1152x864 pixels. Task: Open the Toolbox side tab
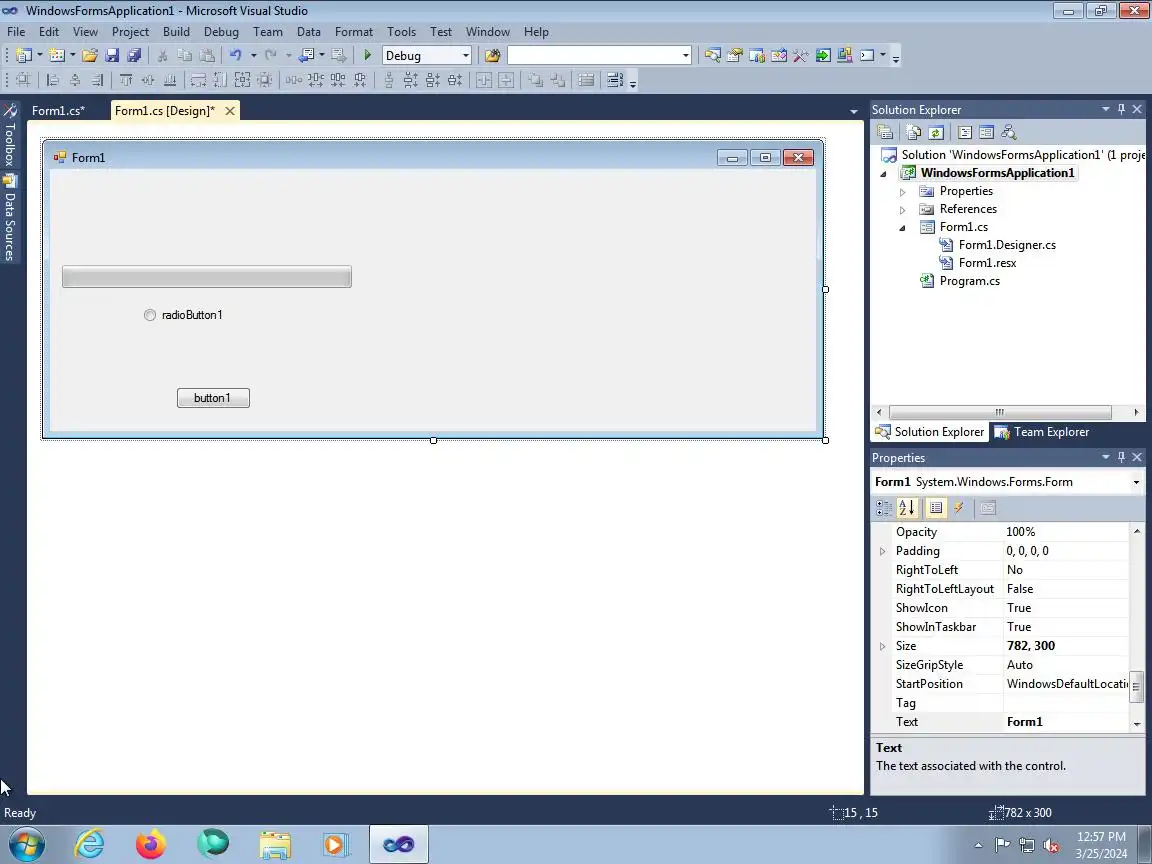point(10,135)
